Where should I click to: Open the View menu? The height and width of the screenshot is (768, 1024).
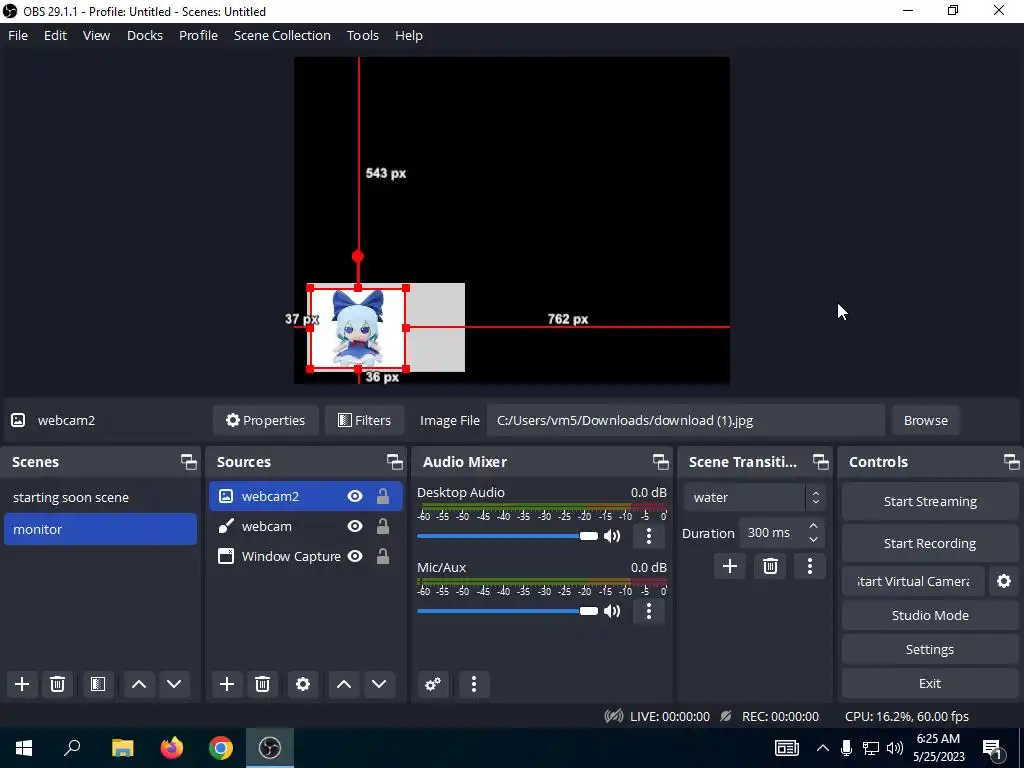click(x=96, y=35)
